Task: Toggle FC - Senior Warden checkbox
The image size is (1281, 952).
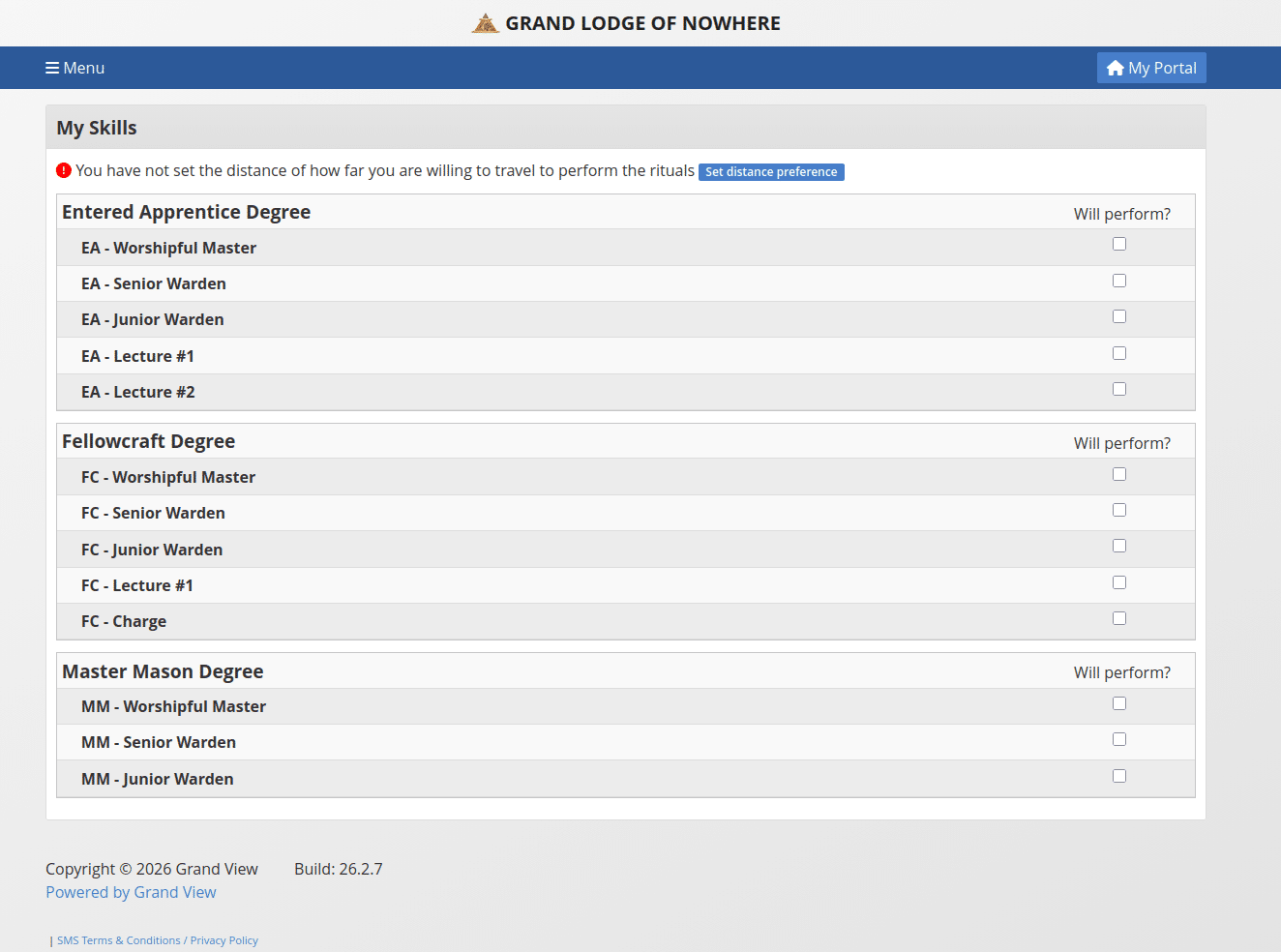Action: pyautogui.click(x=1119, y=510)
